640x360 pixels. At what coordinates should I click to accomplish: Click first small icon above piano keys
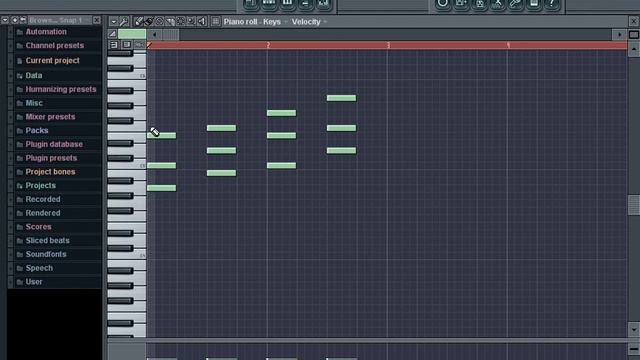tap(114, 44)
